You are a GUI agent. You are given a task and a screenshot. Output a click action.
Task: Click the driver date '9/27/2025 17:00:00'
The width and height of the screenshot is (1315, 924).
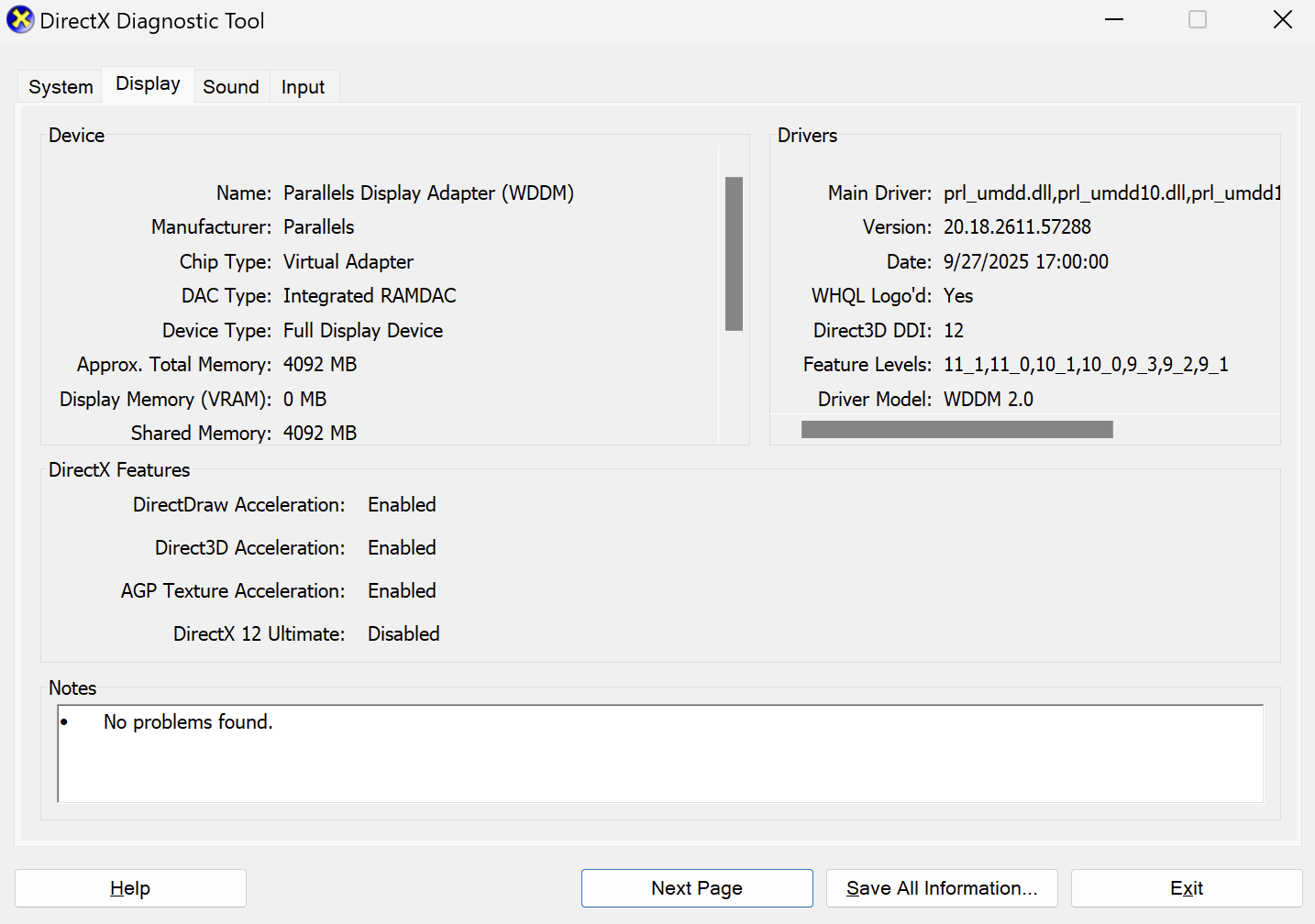pyautogui.click(x=1026, y=262)
